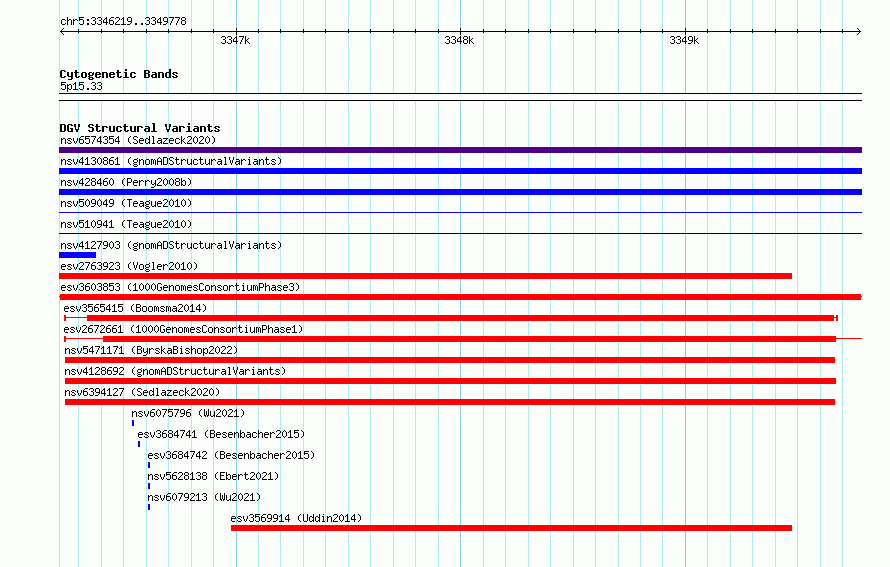The height and width of the screenshot is (567, 890).
Task: Select nsv509049 (Teague2010) label
Action: tap(126, 203)
